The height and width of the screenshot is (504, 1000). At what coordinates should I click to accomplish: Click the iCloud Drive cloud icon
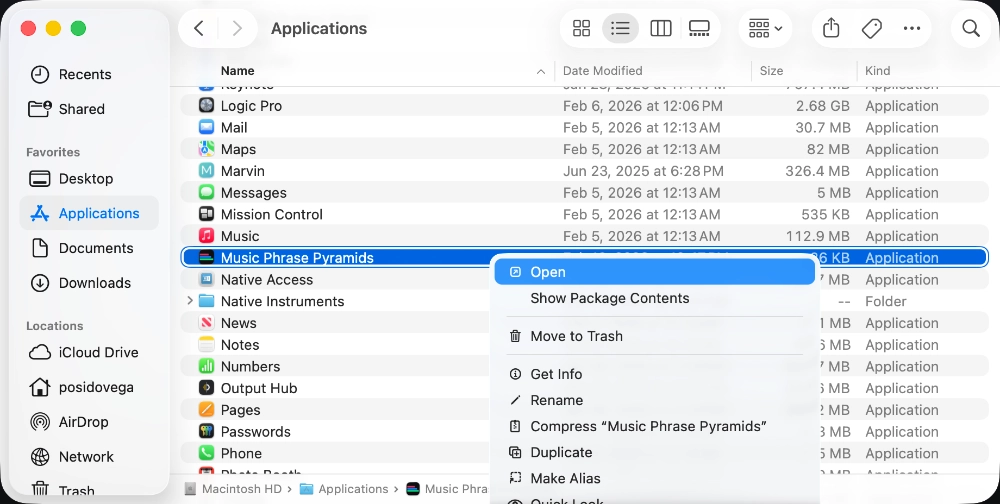point(40,352)
